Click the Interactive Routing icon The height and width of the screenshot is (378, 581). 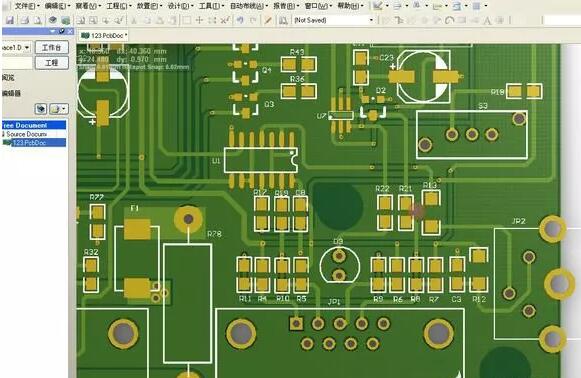click(399, 20)
